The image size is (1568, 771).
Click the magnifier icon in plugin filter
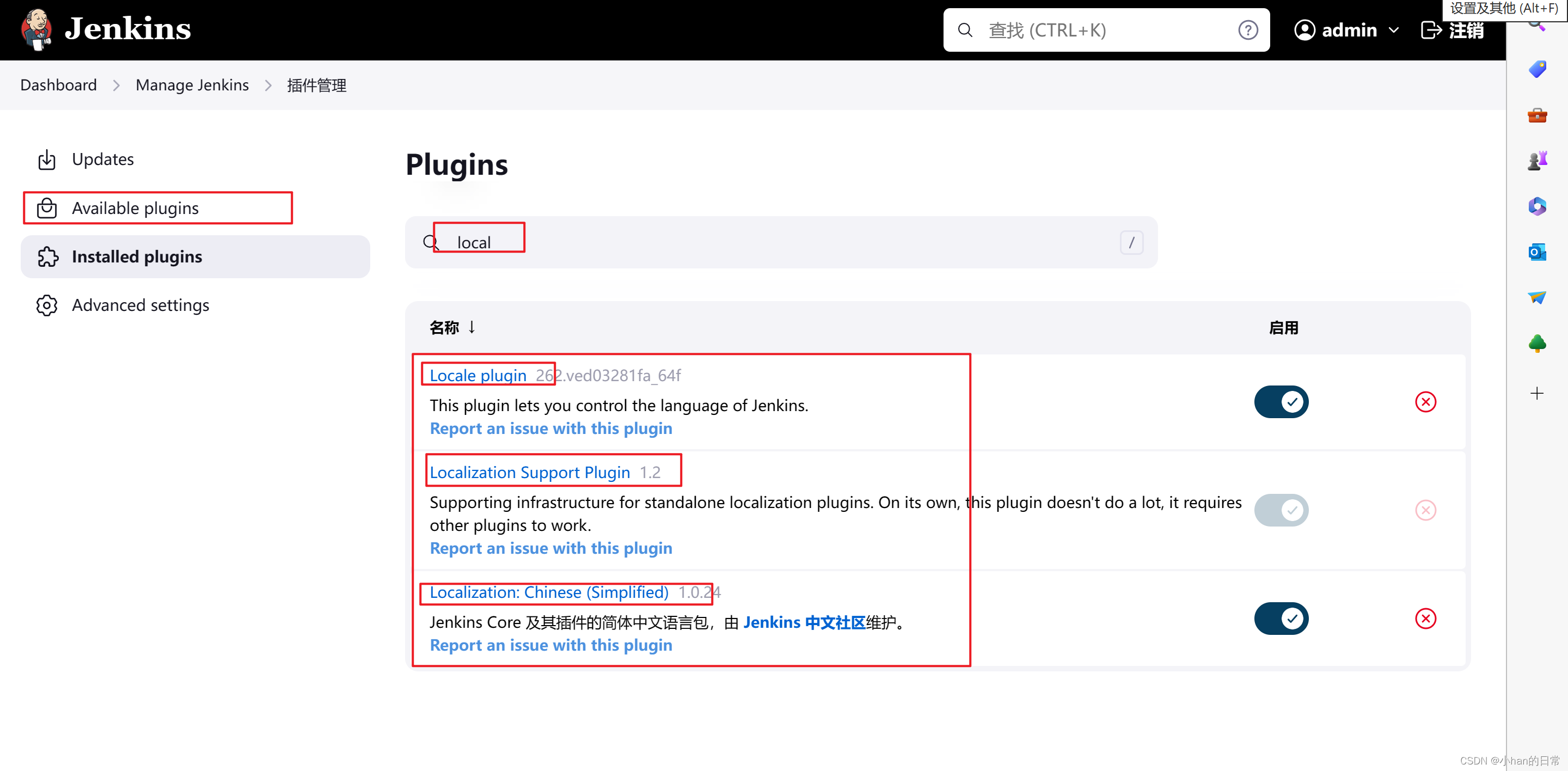(x=430, y=242)
